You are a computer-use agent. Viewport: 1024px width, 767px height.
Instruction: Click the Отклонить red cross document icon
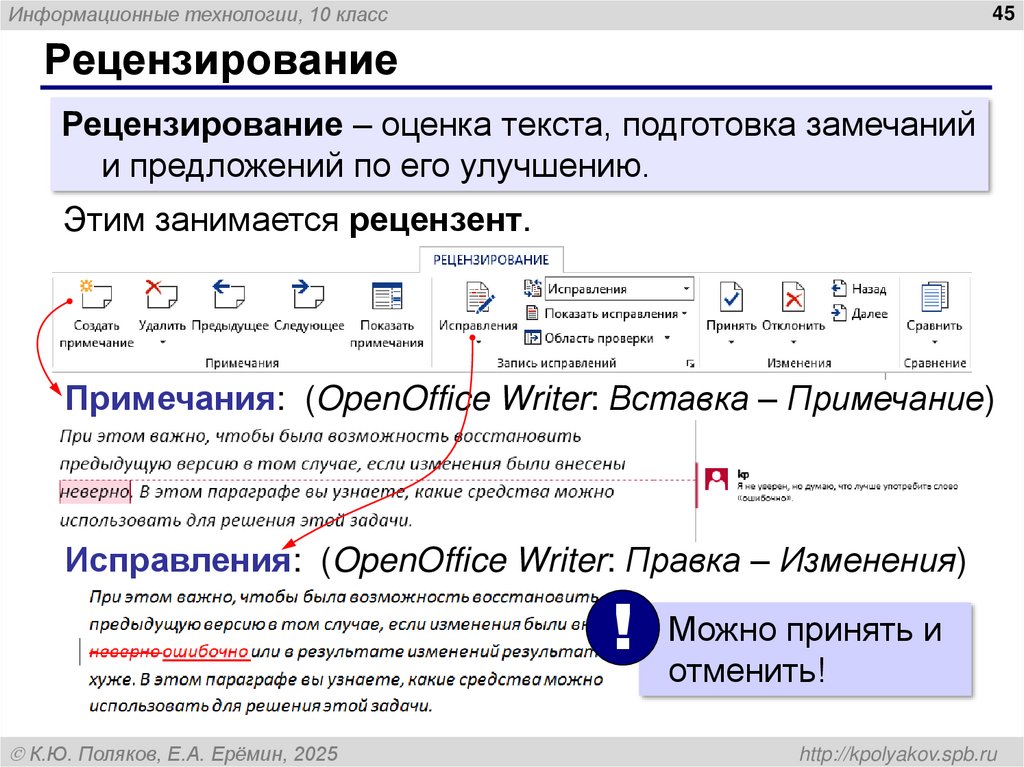793,297
